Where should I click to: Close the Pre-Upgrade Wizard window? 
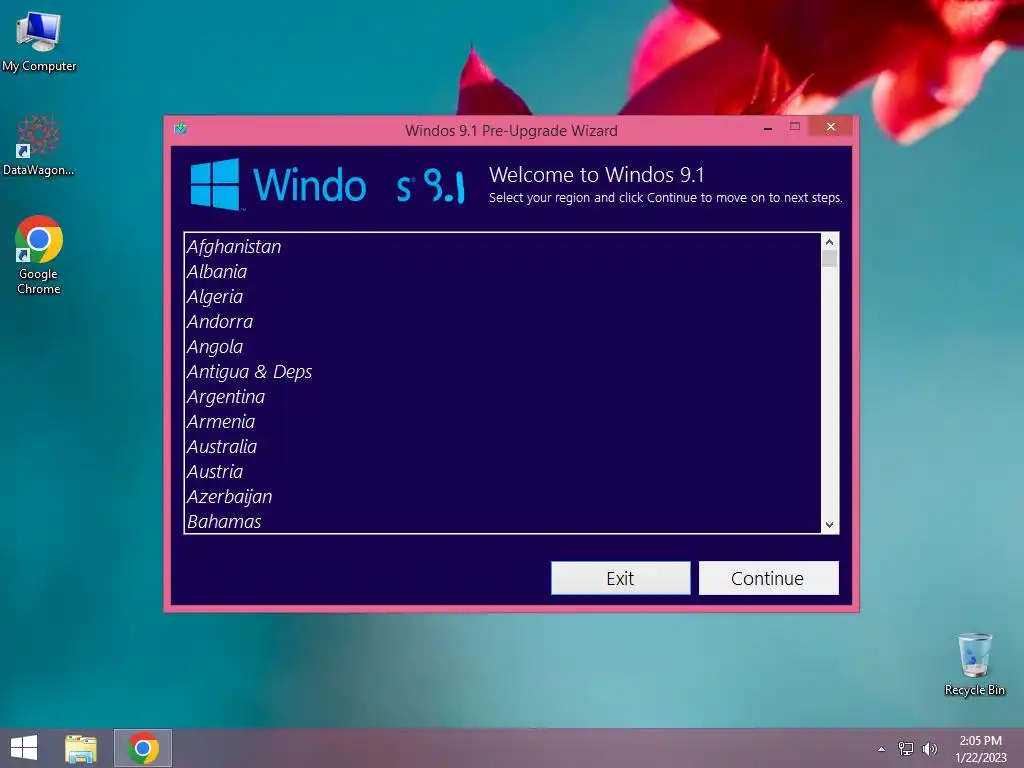pyautogui.click(x=831, y=127)
